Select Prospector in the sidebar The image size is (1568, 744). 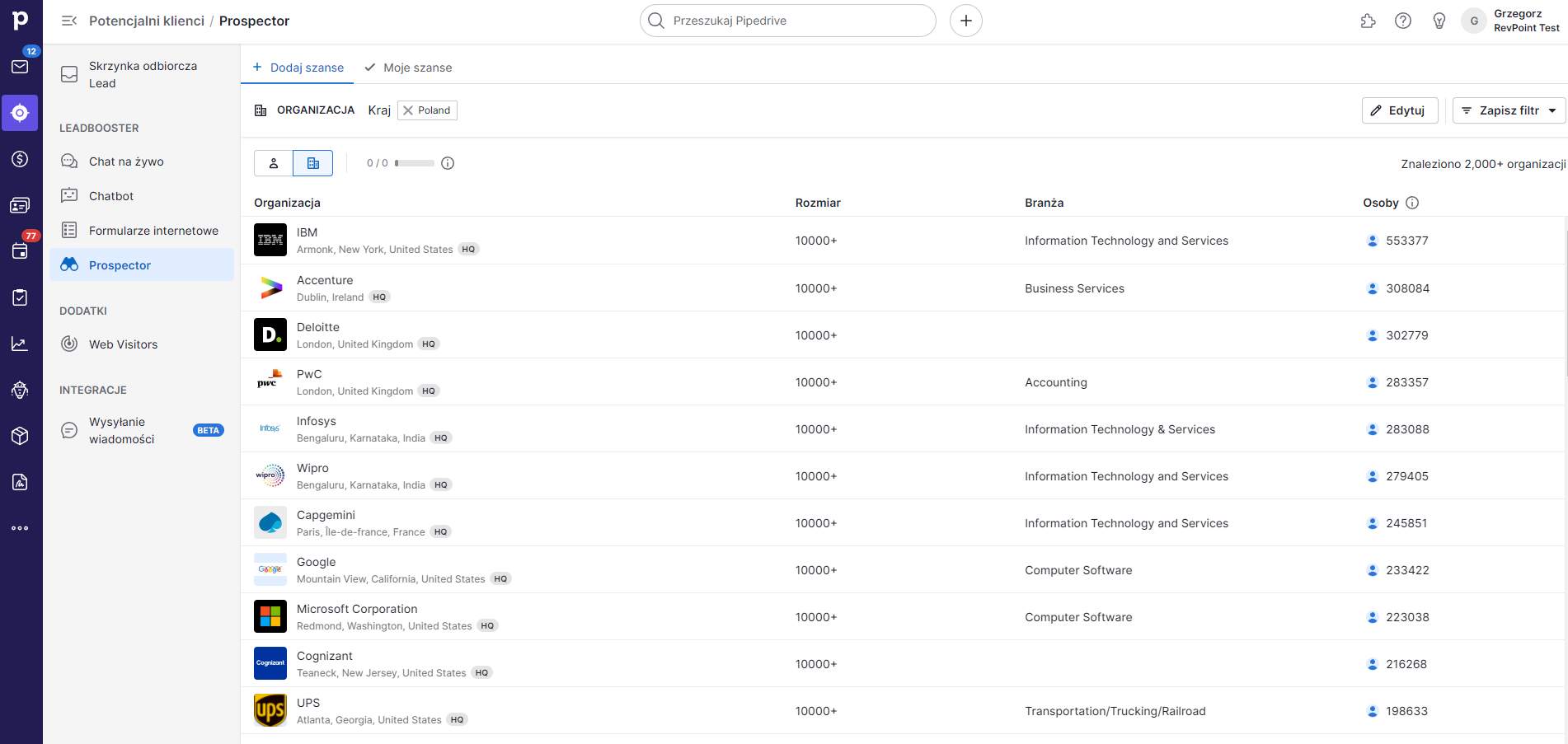[142, 265]
